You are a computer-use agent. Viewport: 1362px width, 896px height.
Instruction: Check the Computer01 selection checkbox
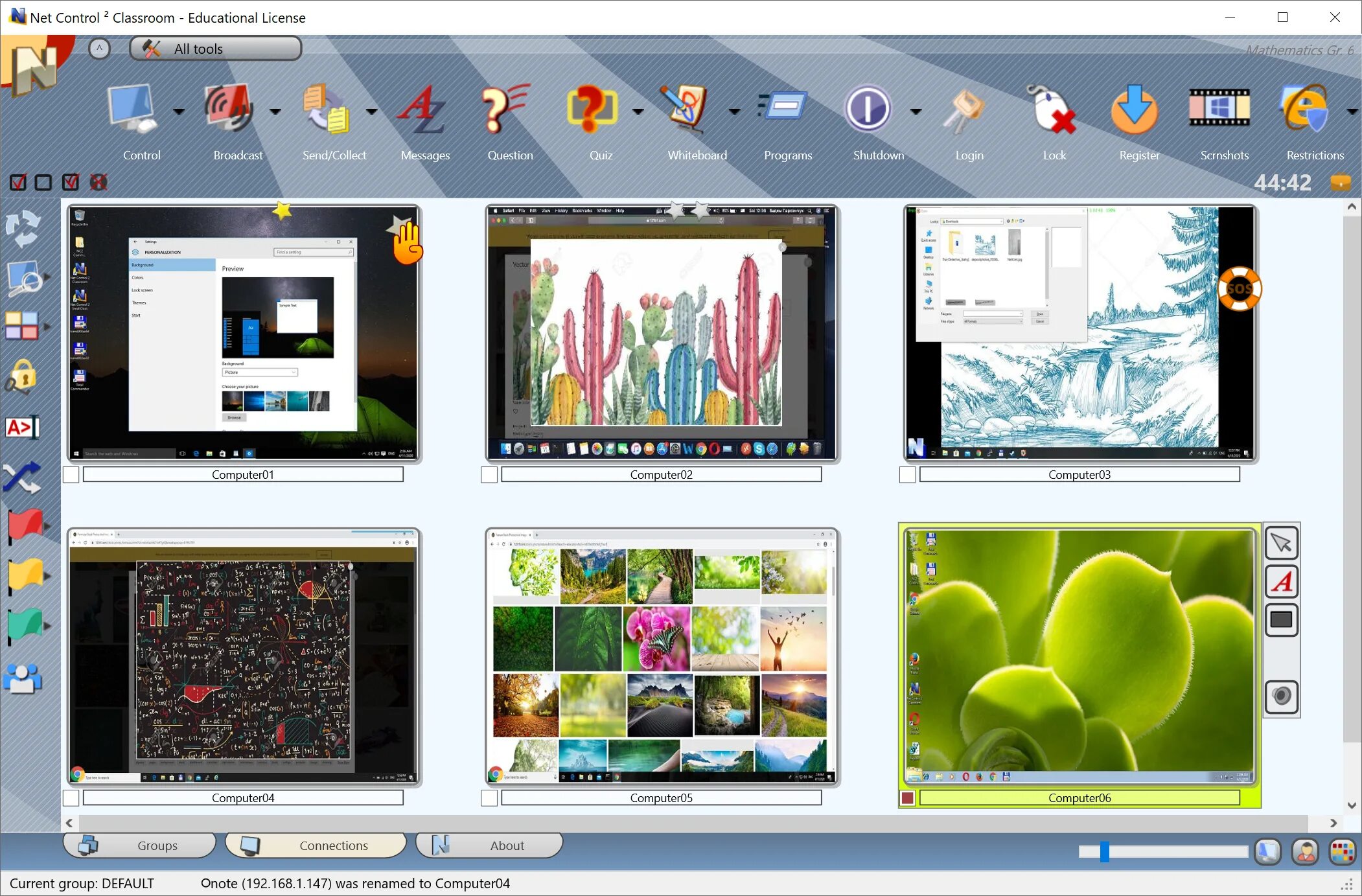coord(71,475)
